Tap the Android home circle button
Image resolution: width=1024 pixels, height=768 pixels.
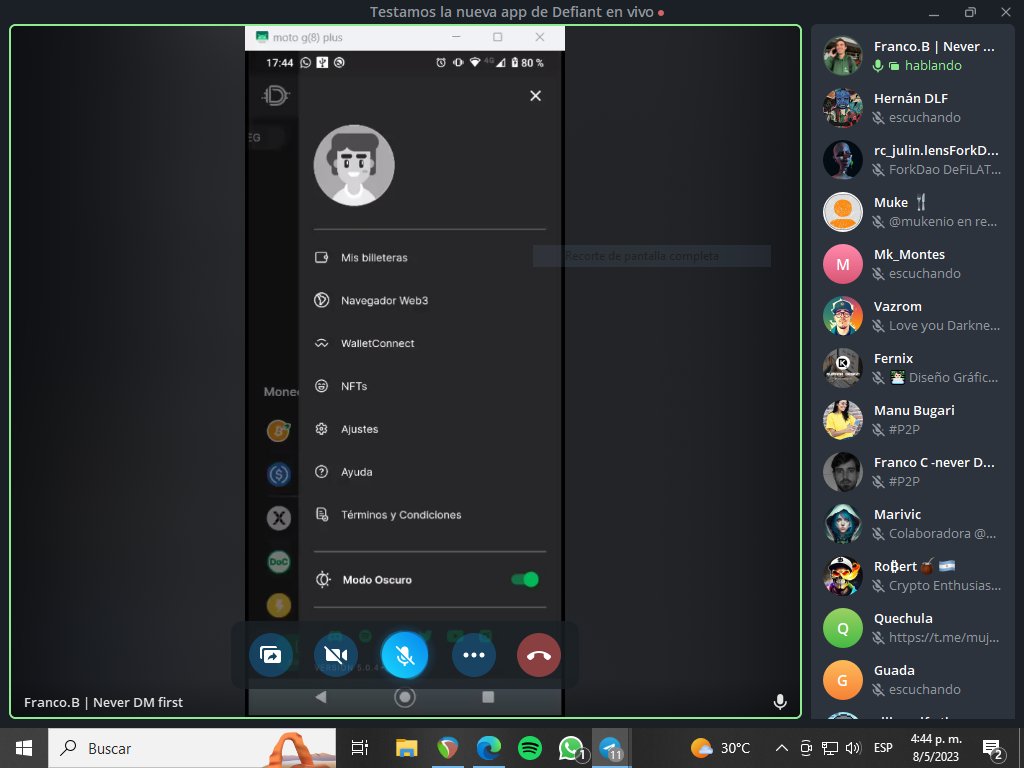pos(405,697)
